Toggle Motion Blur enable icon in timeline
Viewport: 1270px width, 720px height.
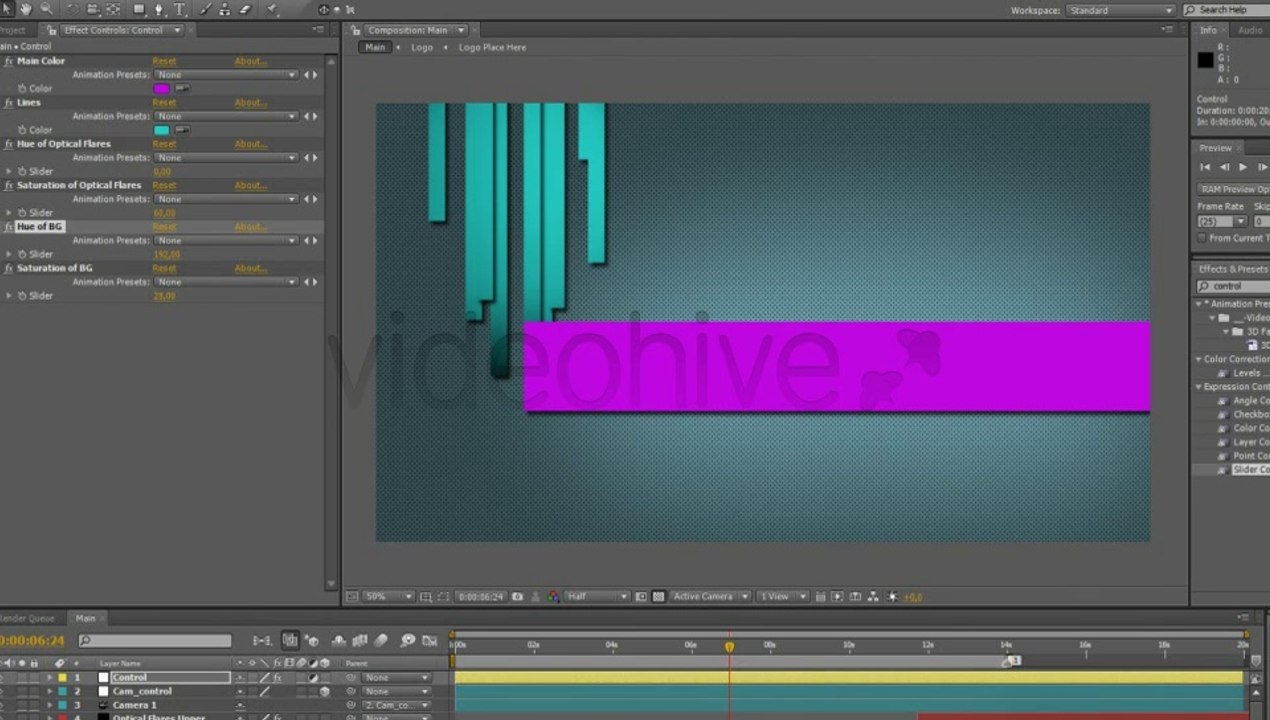click(381, 640)
